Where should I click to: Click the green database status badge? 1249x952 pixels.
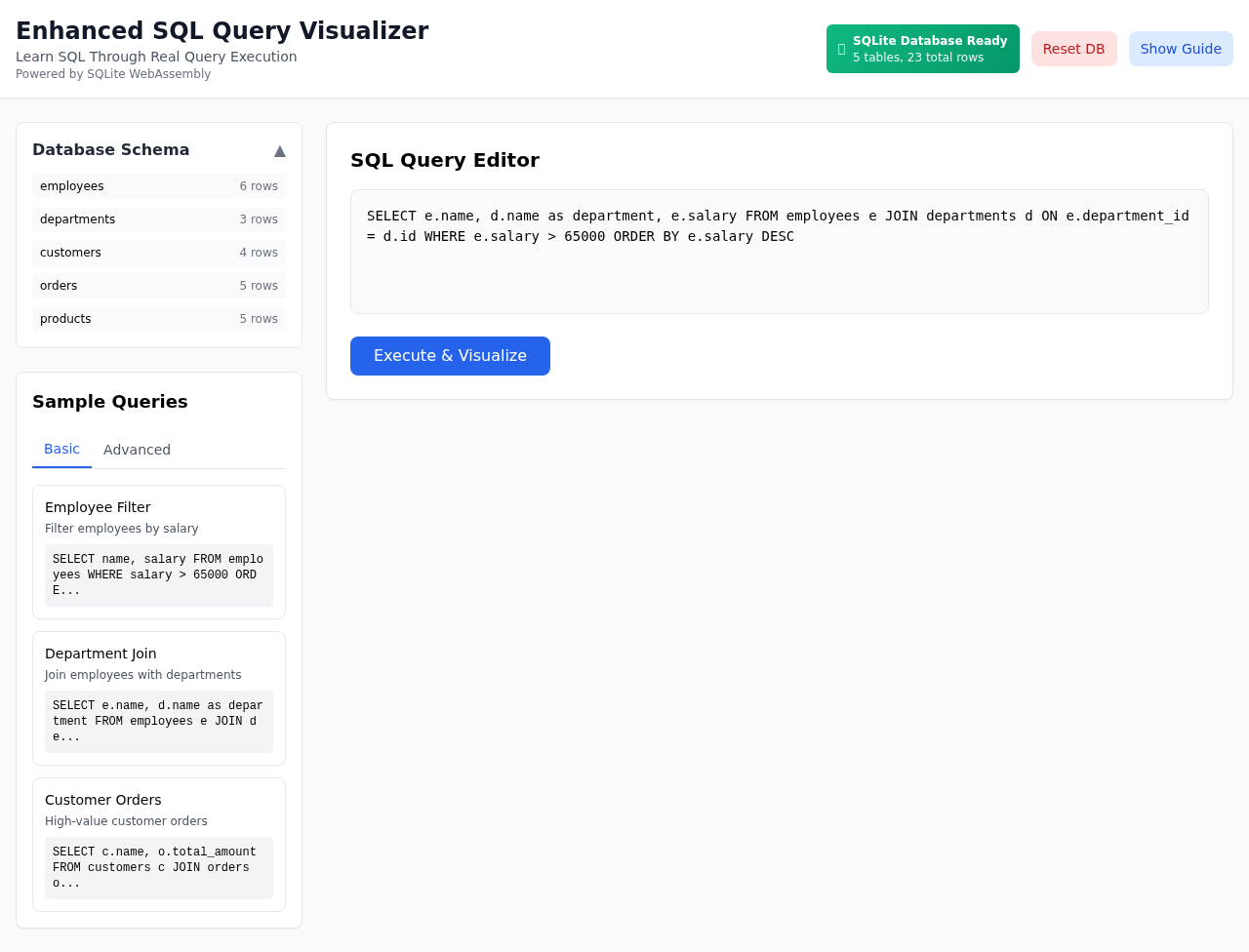[922, 48]
